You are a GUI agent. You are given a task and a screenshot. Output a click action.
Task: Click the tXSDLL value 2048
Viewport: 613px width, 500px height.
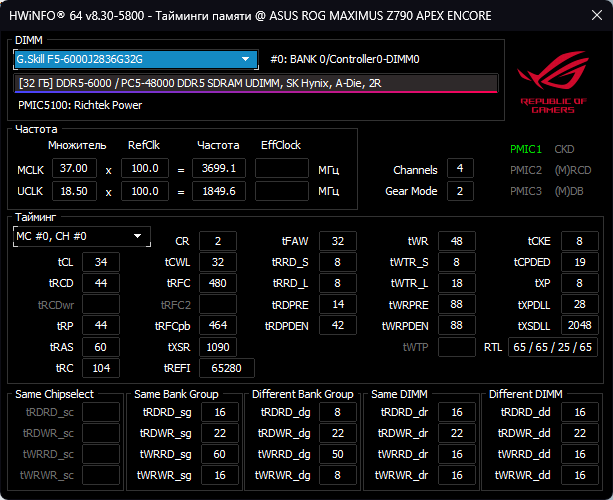click(580, 325)
